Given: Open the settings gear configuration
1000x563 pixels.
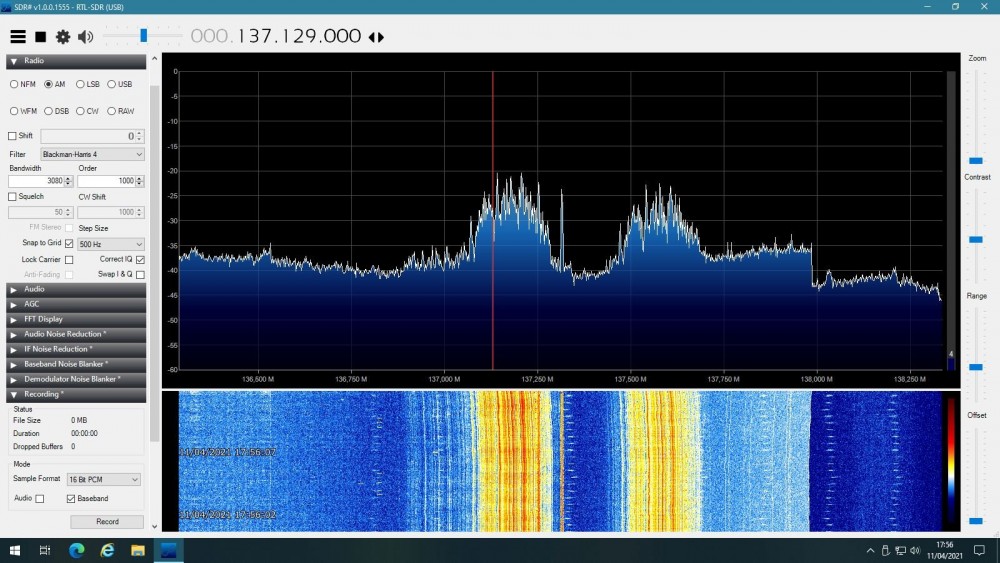Looking at the screenshot, I should (62, 37).
